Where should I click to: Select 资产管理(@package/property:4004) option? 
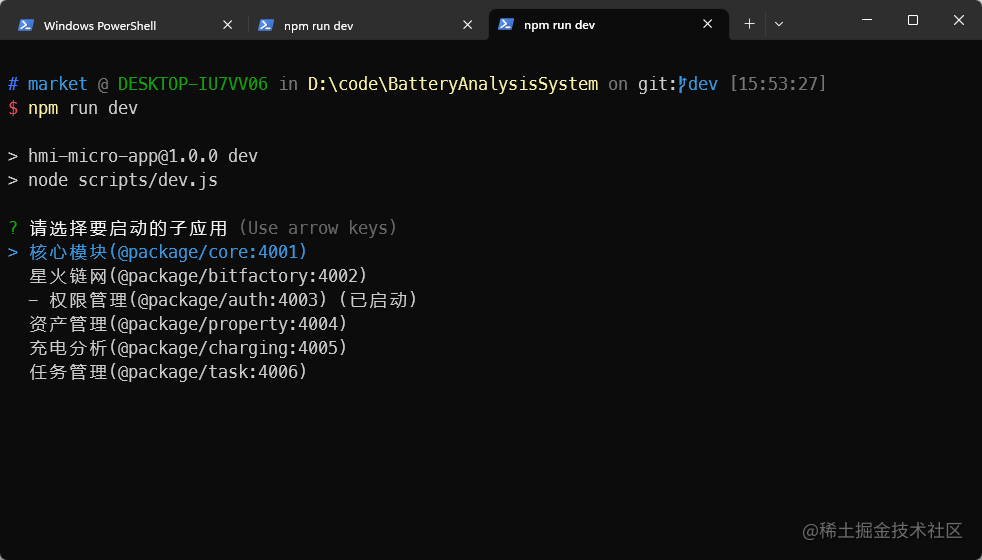click(x=188, y=324)
